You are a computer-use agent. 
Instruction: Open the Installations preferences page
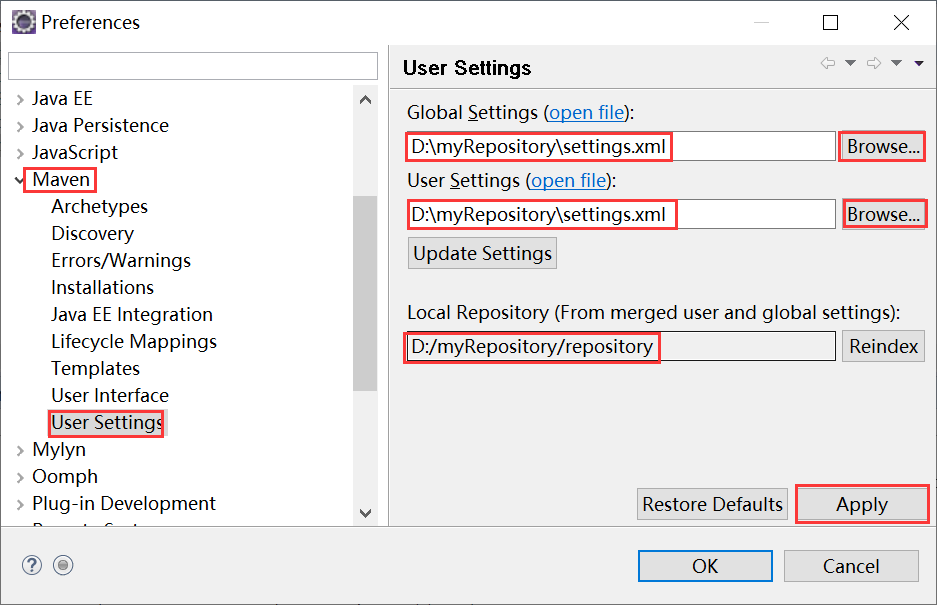103,288
